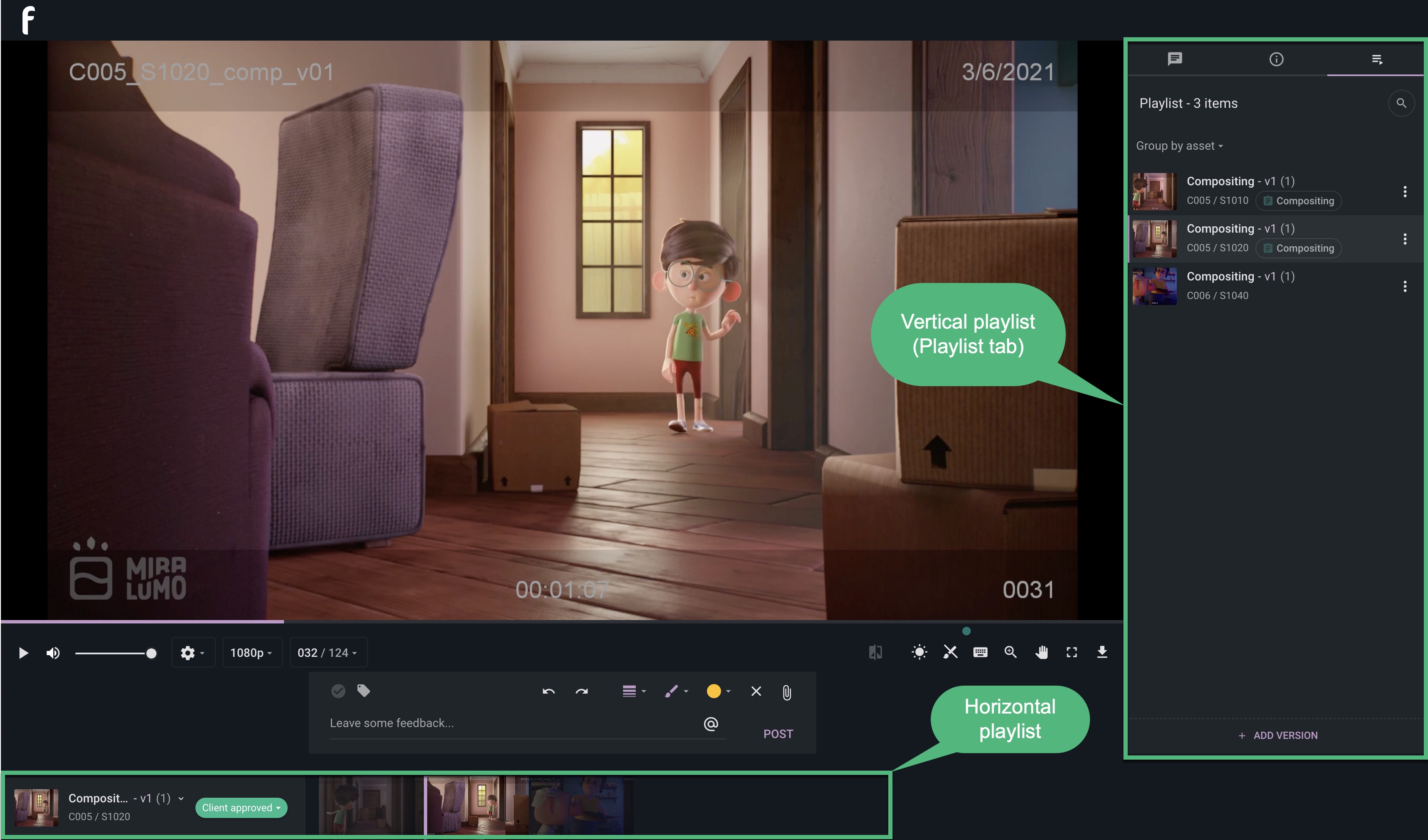
Task: Mute the player audio
Action: [53, 652]
